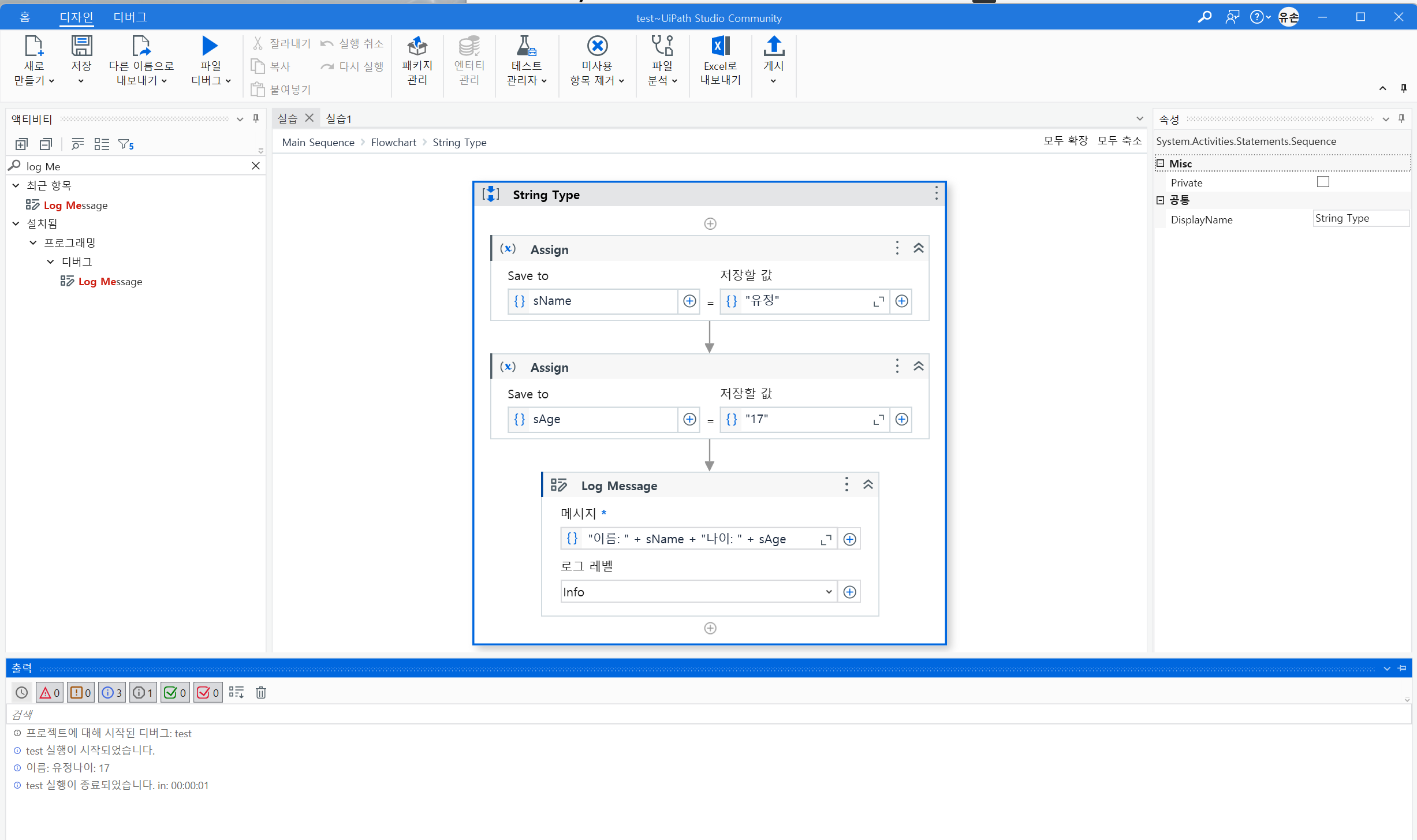Viewport: 1417px width, 840px height.
Task: Check the Private checkbox
Action: [x=1323, y=182]
